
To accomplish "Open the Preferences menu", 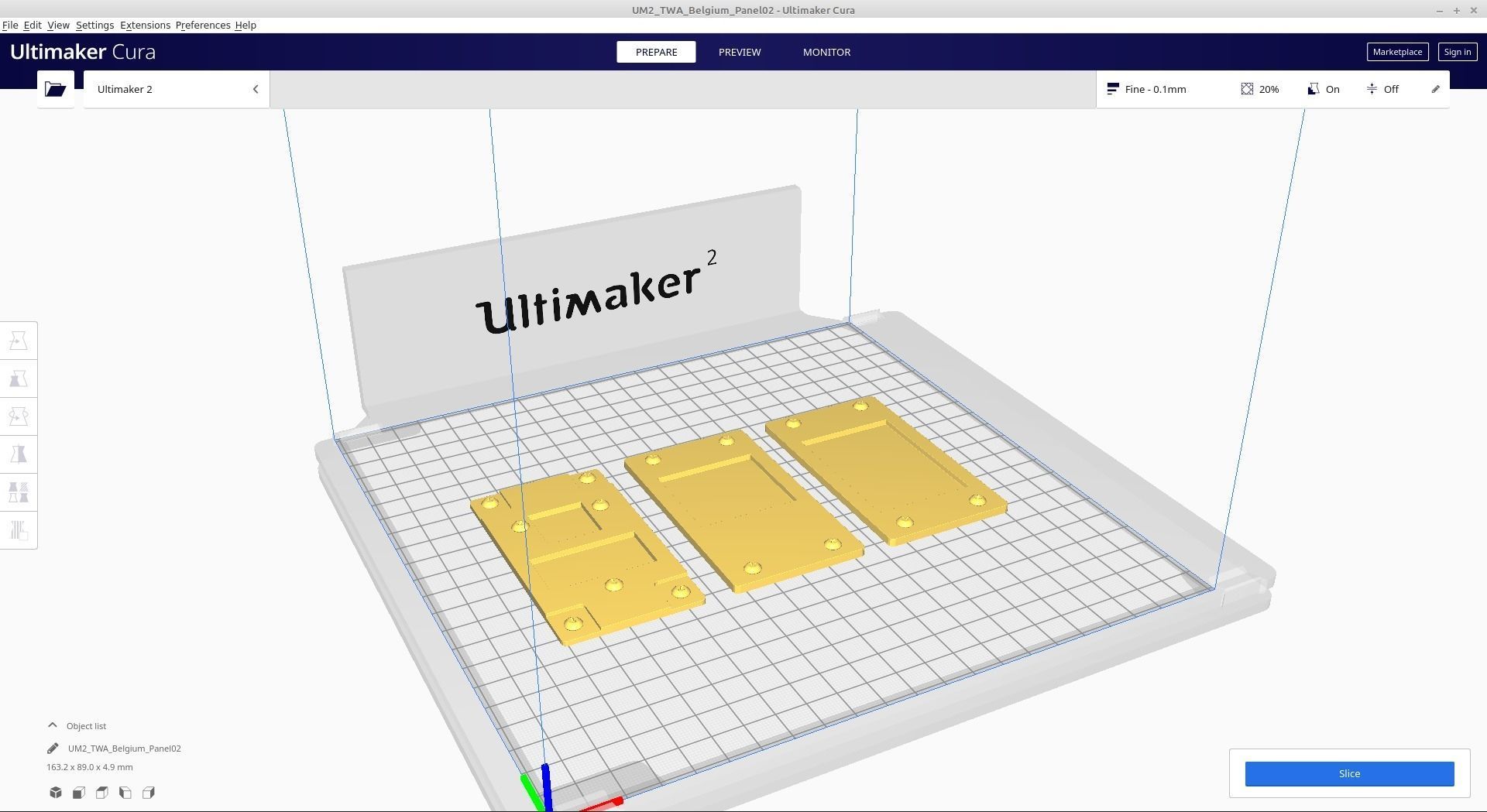I will 203,26.
